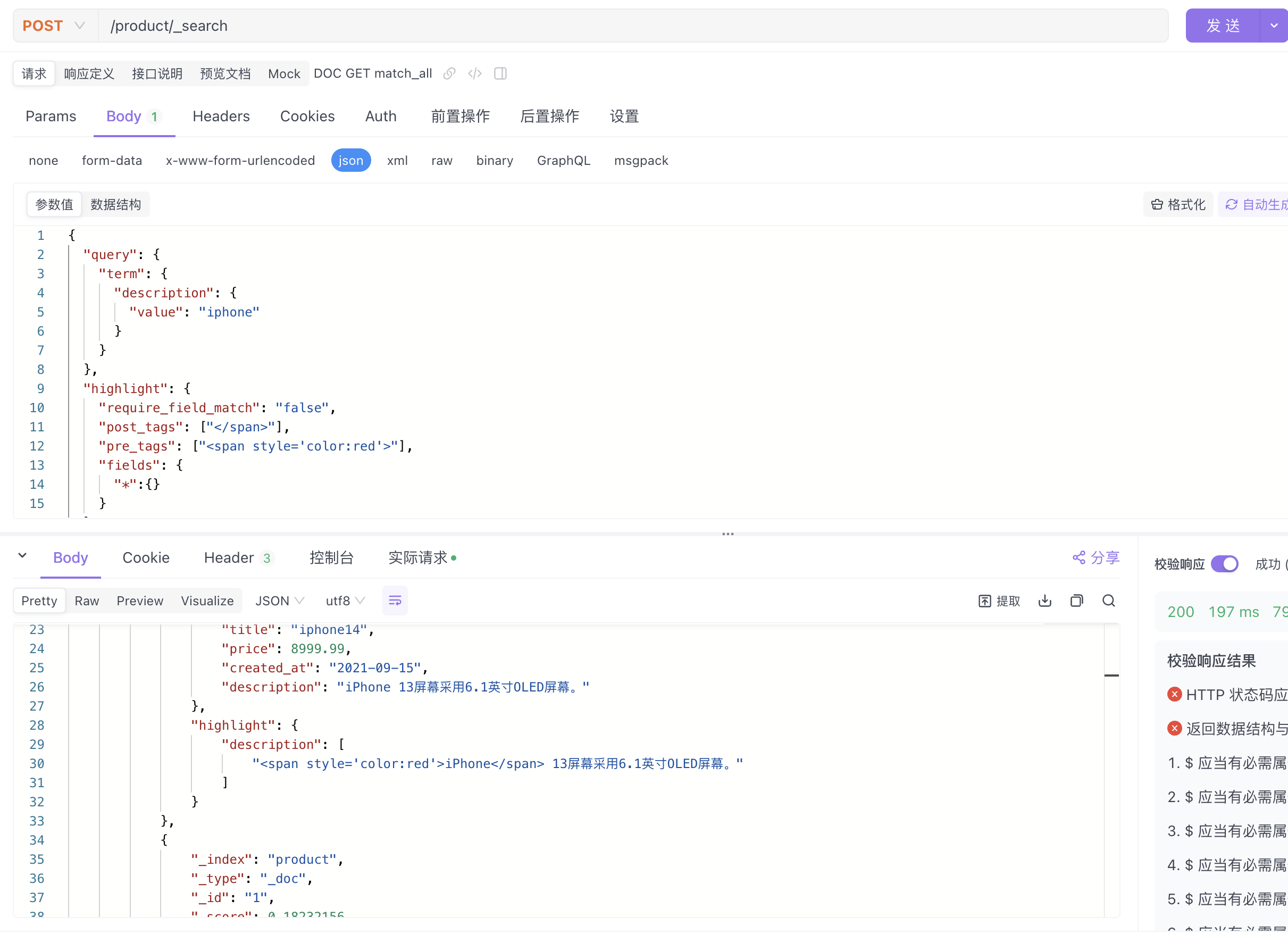Open the 控制台 console tab

click(331, 557)
